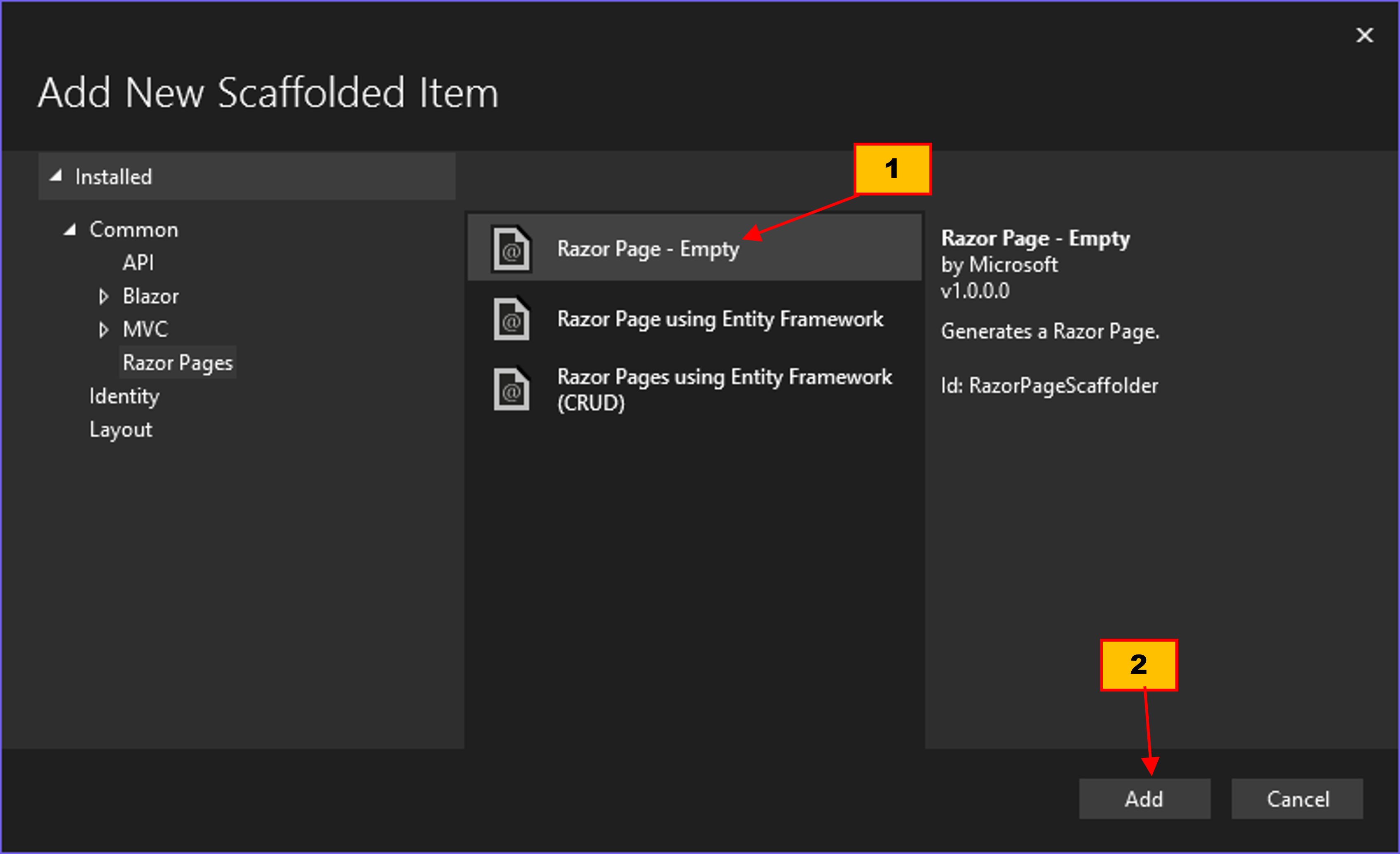This screenshot has width=1400, height=854.
Task: Choose the Layout category
Action: click(120, 430)
